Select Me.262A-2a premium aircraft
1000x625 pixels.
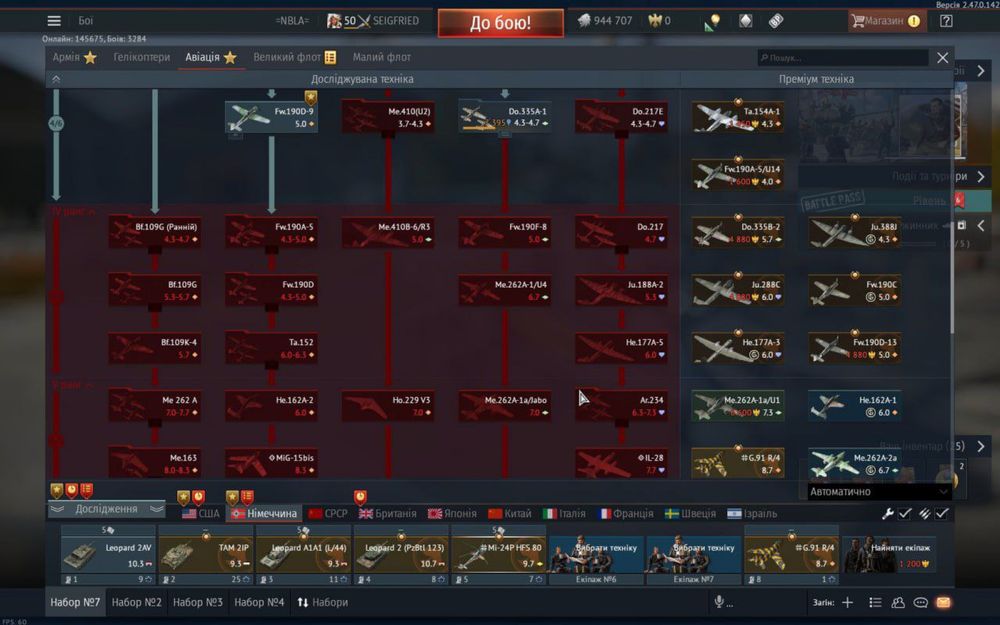coord(855,464)
